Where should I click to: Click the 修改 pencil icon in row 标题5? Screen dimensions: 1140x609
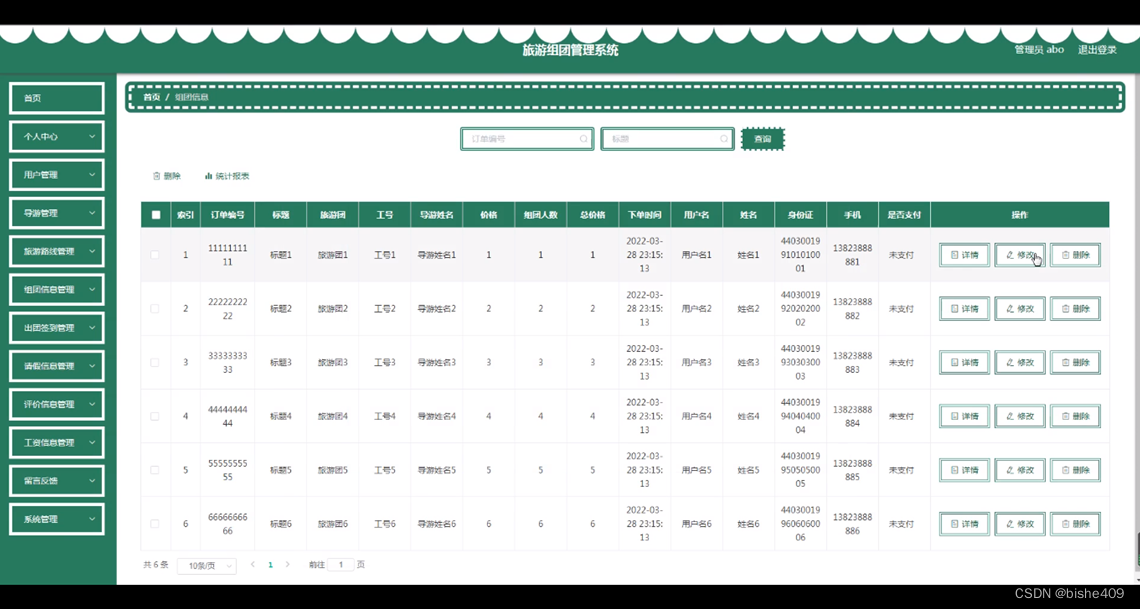point(1010,470)
